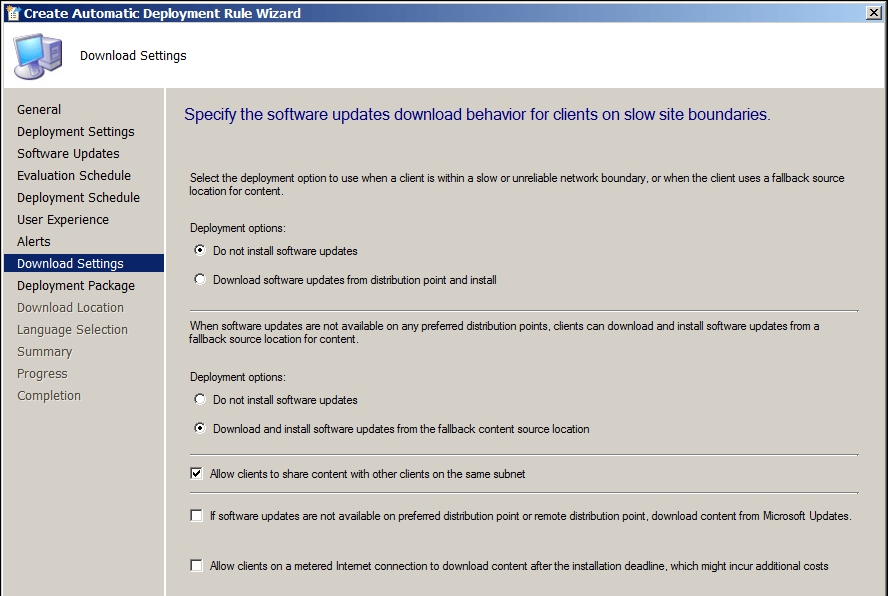
Task: Close the Create Automatic Deployment Rule Wizard
Action: (874, 13)
